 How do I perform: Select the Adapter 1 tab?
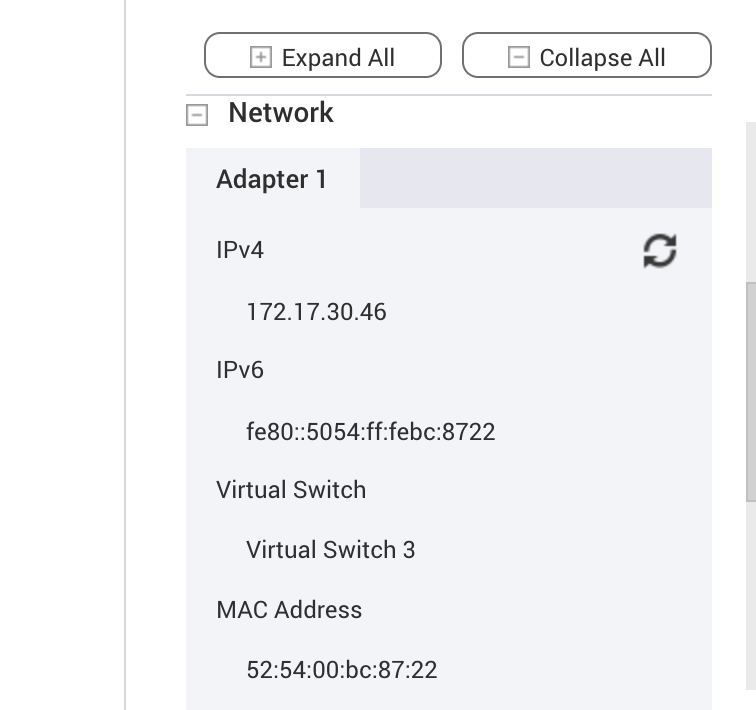[x=272, y=179]
